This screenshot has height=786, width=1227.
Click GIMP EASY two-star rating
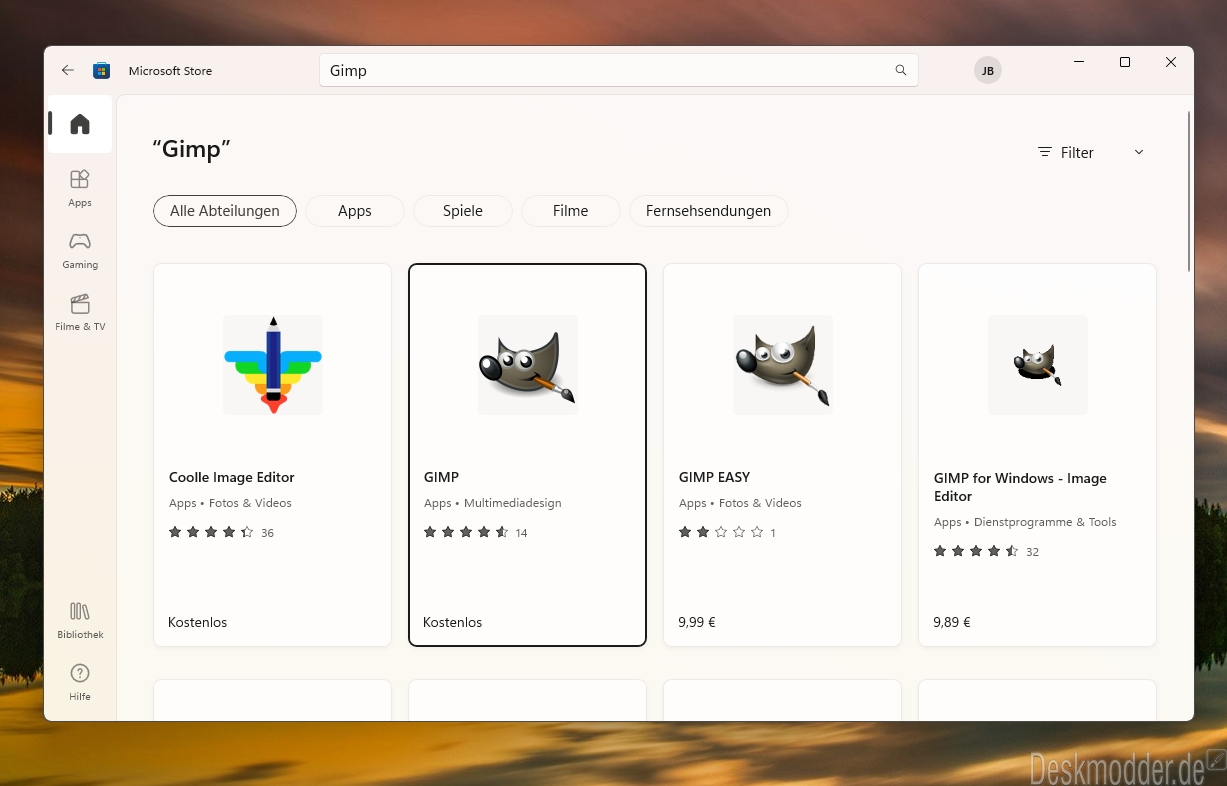click(721, 533)
